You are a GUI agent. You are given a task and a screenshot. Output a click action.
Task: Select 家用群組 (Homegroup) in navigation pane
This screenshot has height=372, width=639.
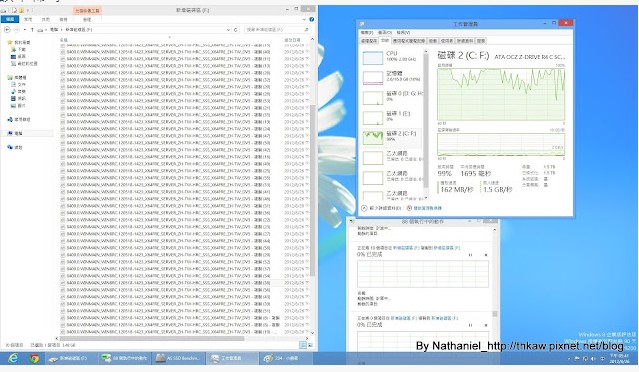point(19,120)
